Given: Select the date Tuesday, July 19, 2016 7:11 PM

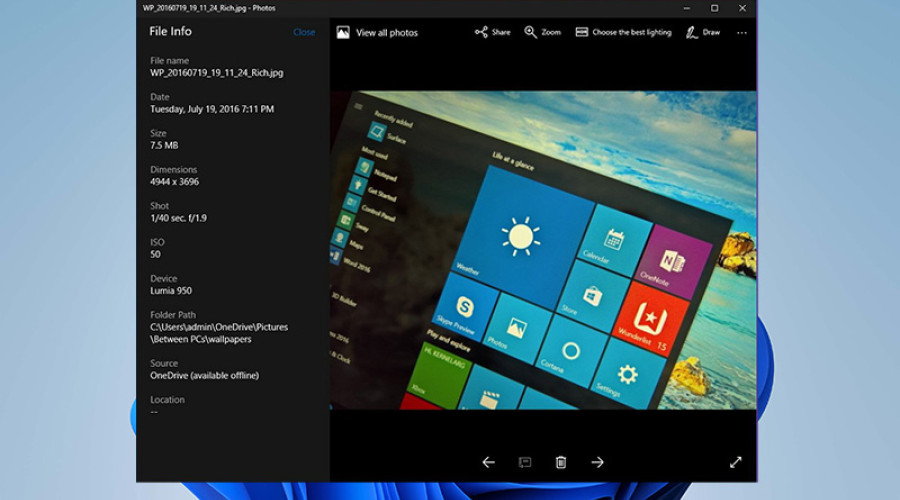Looking at the screenshot, I should point(212,109).
